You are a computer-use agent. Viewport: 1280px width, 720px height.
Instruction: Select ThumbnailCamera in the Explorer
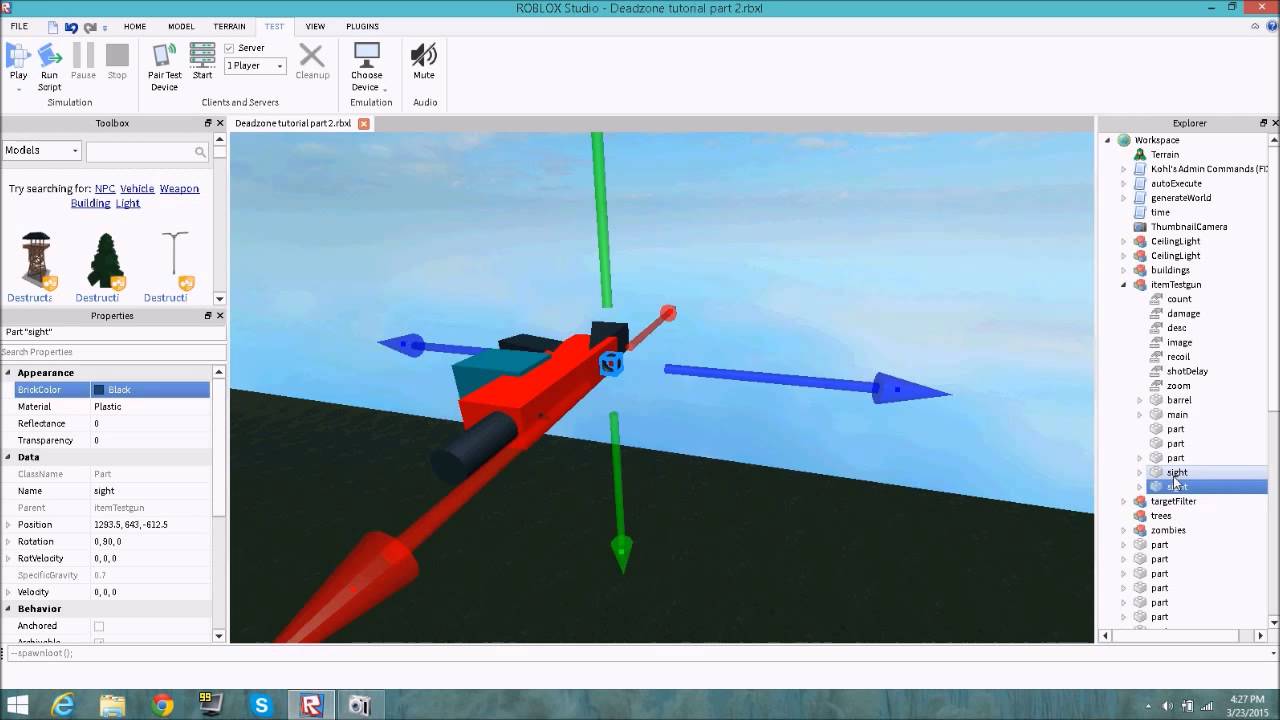pos(1188,227)
